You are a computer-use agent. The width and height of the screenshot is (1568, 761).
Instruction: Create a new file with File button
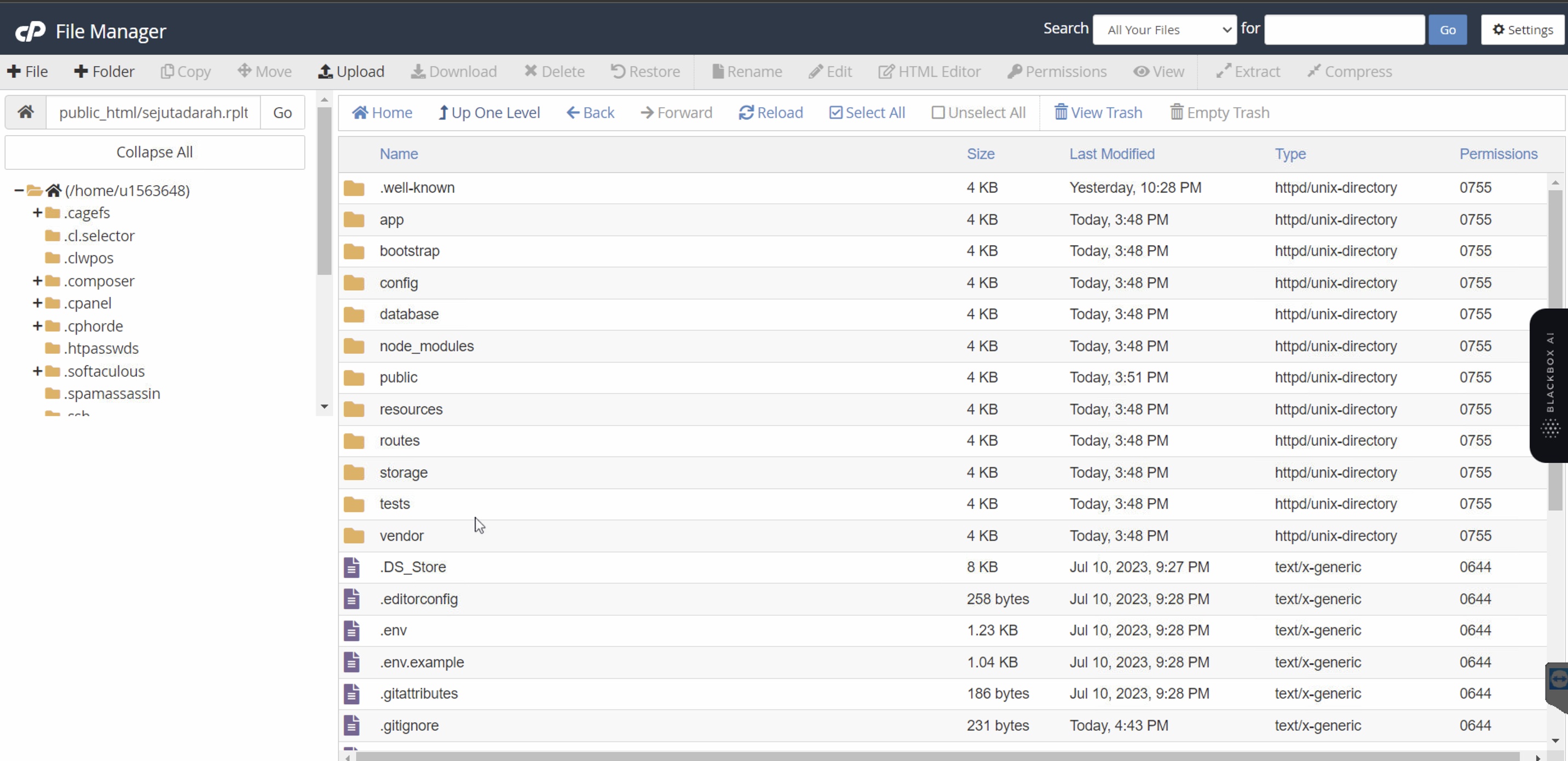27,72
